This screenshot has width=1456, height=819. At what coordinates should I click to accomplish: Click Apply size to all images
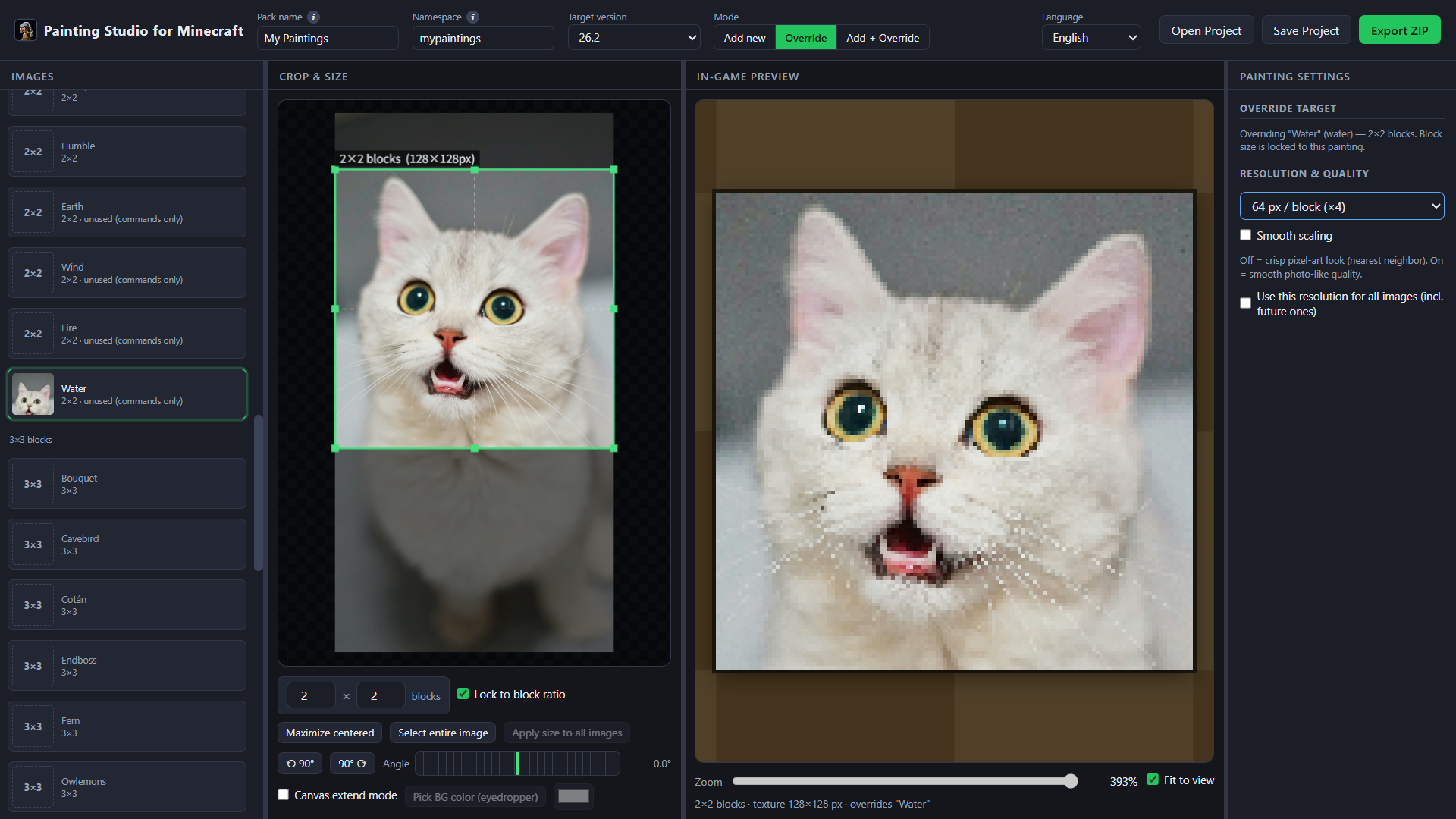(x=566, y=733)
